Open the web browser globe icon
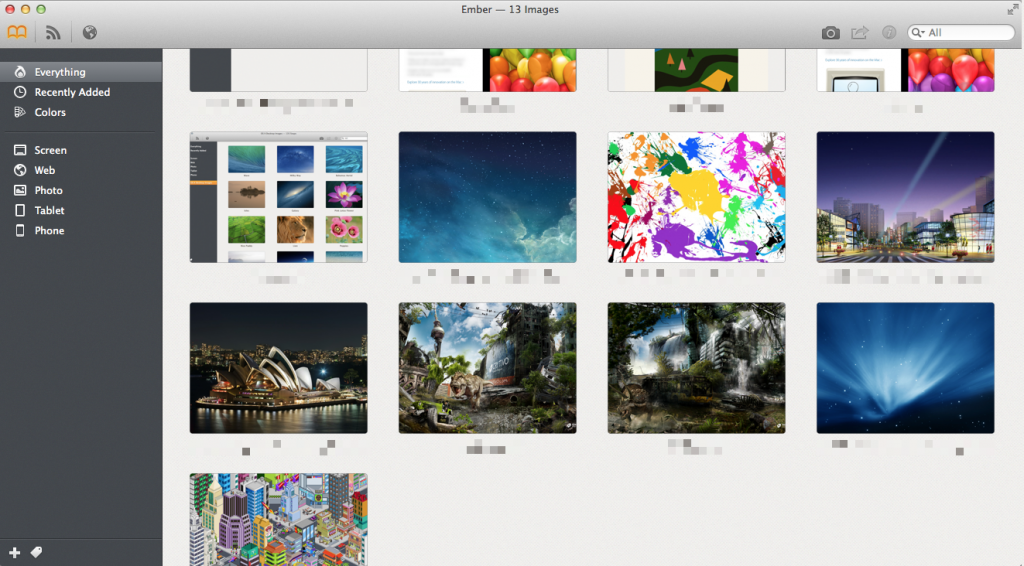Viewport: 1024px width, 566px height. [x=90, y=33]
